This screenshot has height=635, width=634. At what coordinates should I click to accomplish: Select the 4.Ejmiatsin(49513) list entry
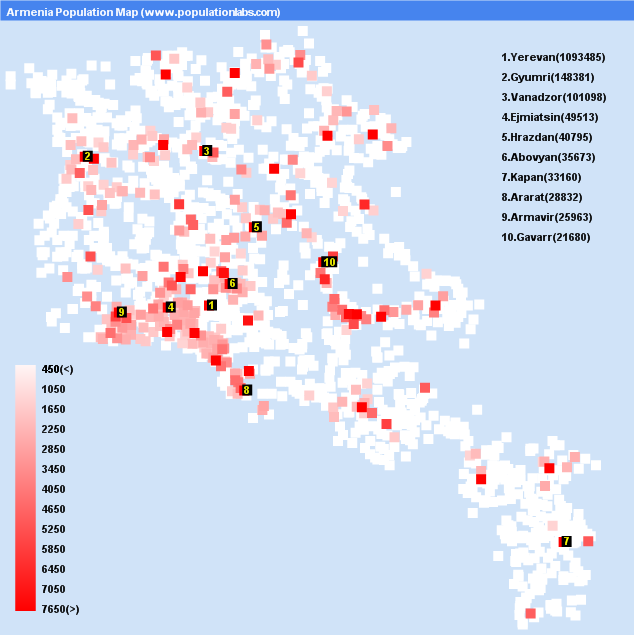[x=550, y=117]
